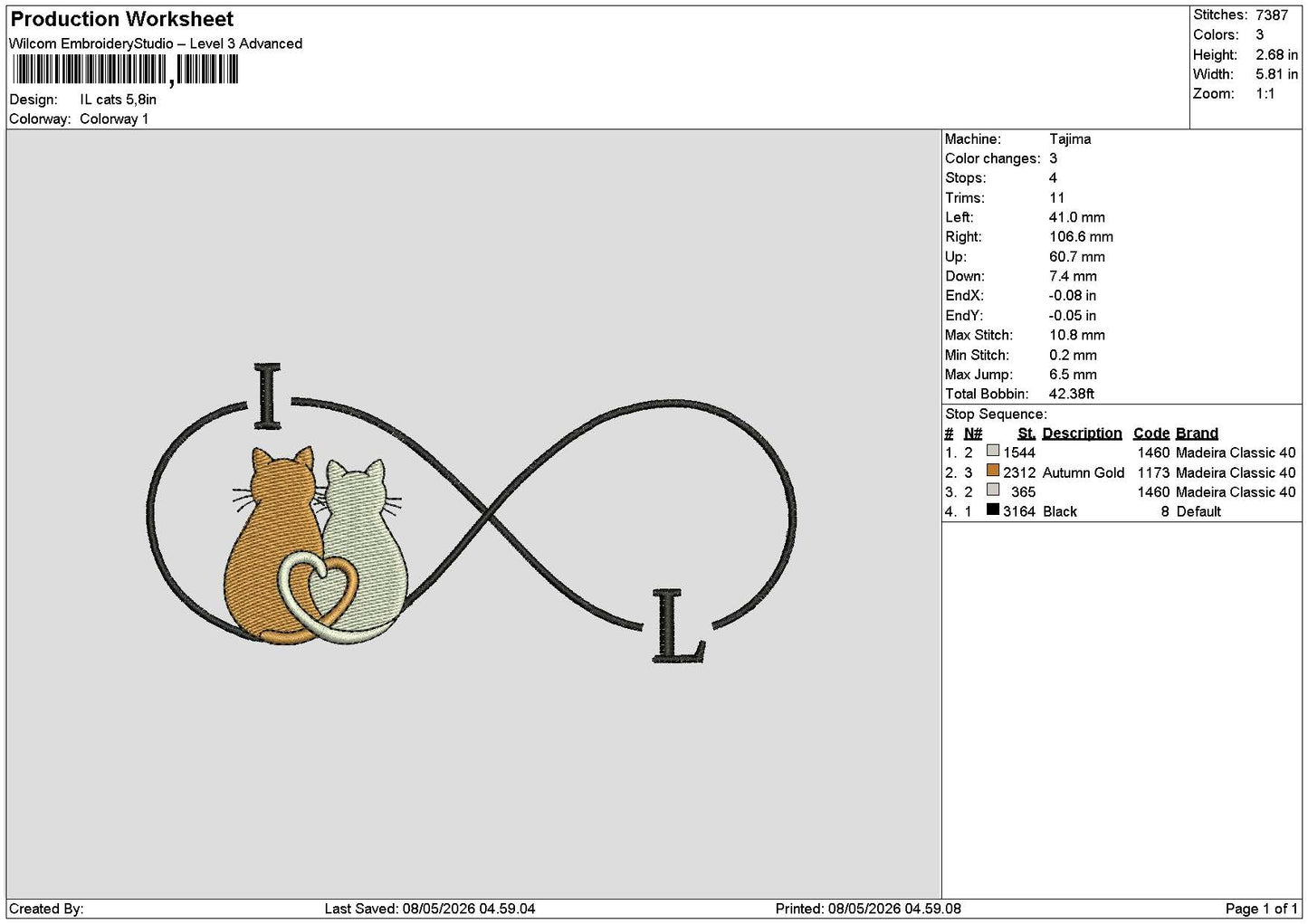The image size is (1308, 924).
Task: Click the thread number 2312
Action: [1019, 472]
